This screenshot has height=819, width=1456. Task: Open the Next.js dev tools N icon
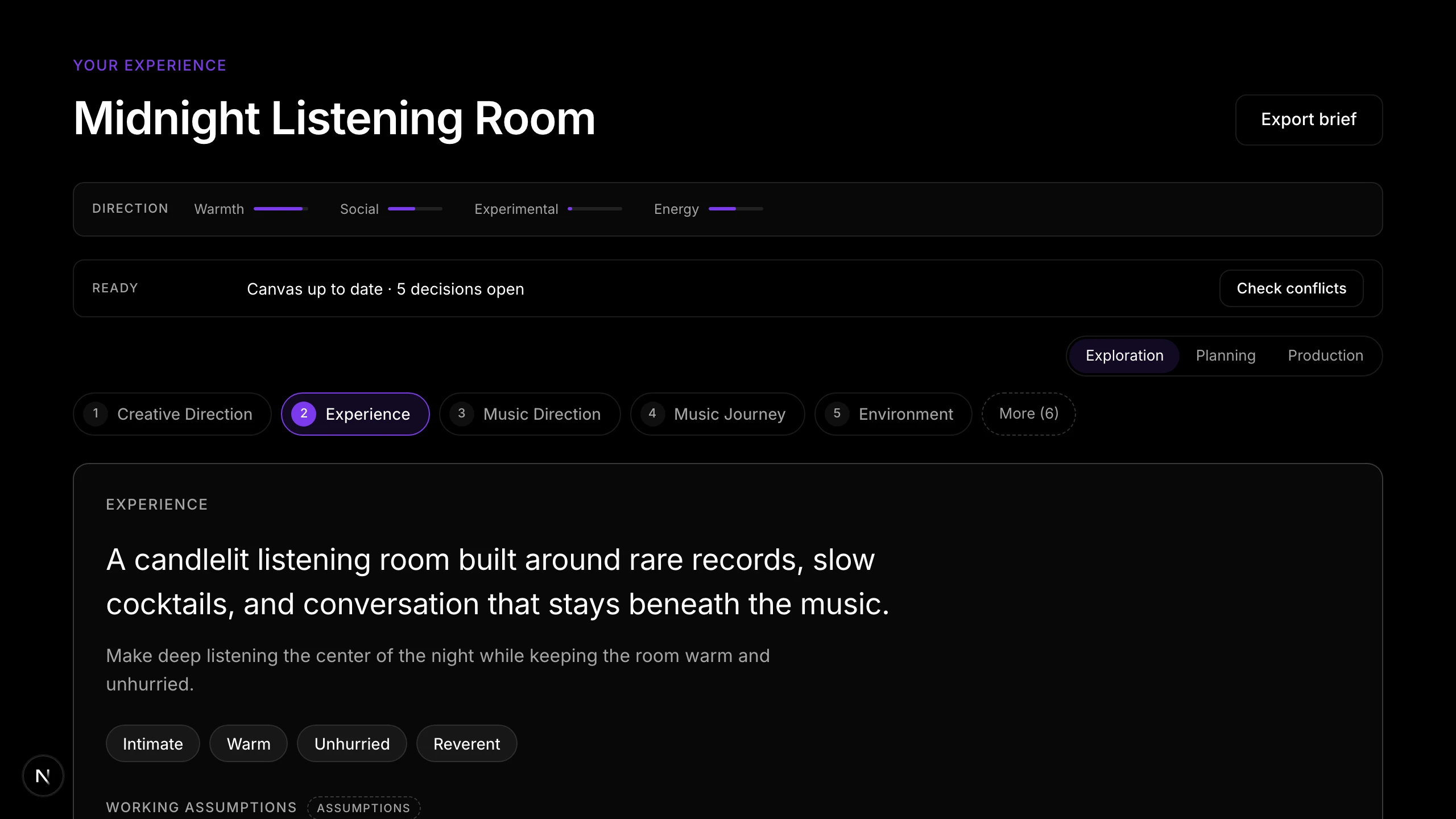(43, 776)
